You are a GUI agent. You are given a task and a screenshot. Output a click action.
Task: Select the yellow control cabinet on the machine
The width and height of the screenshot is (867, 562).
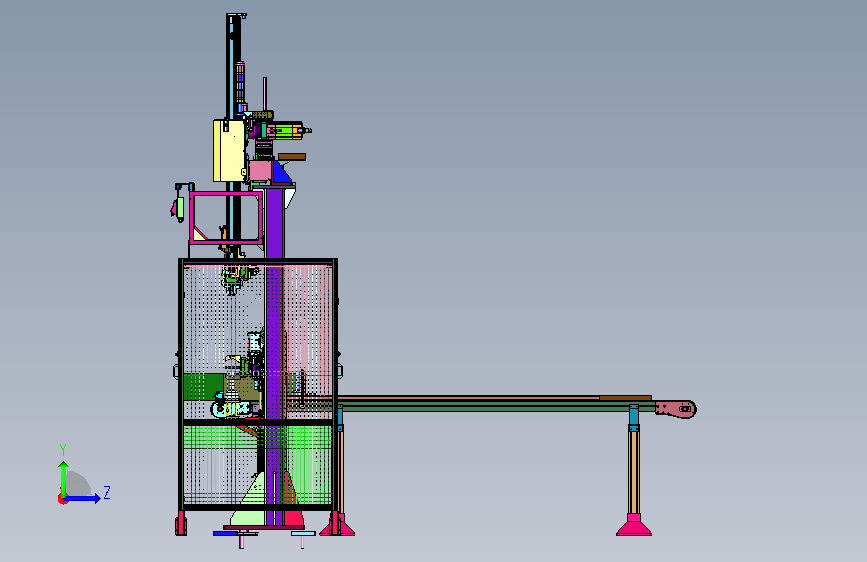[229, 150]
